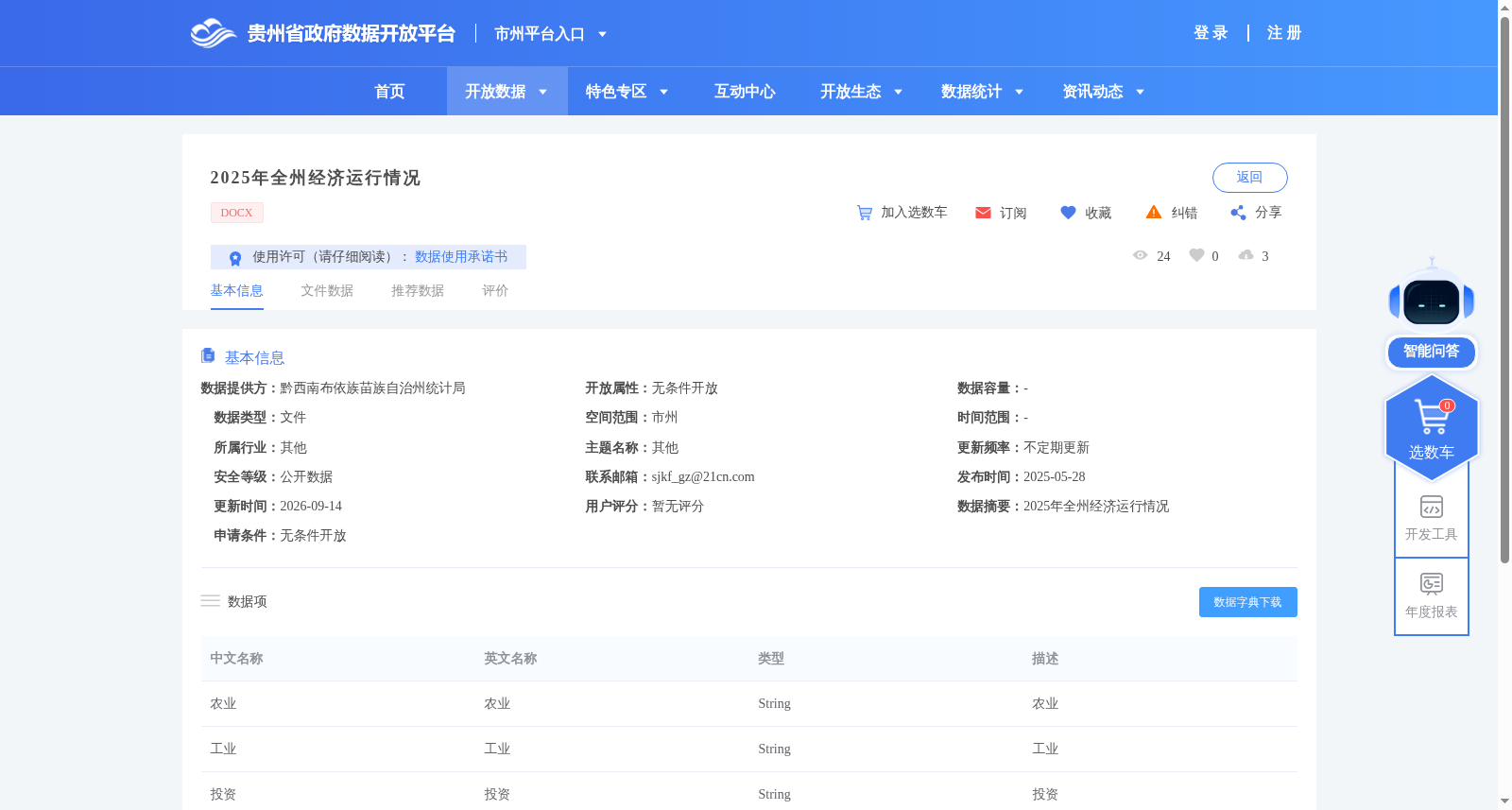Click the document icon beside 基本信息 heading
The image size is (1512, 810).
coord(208,355)
